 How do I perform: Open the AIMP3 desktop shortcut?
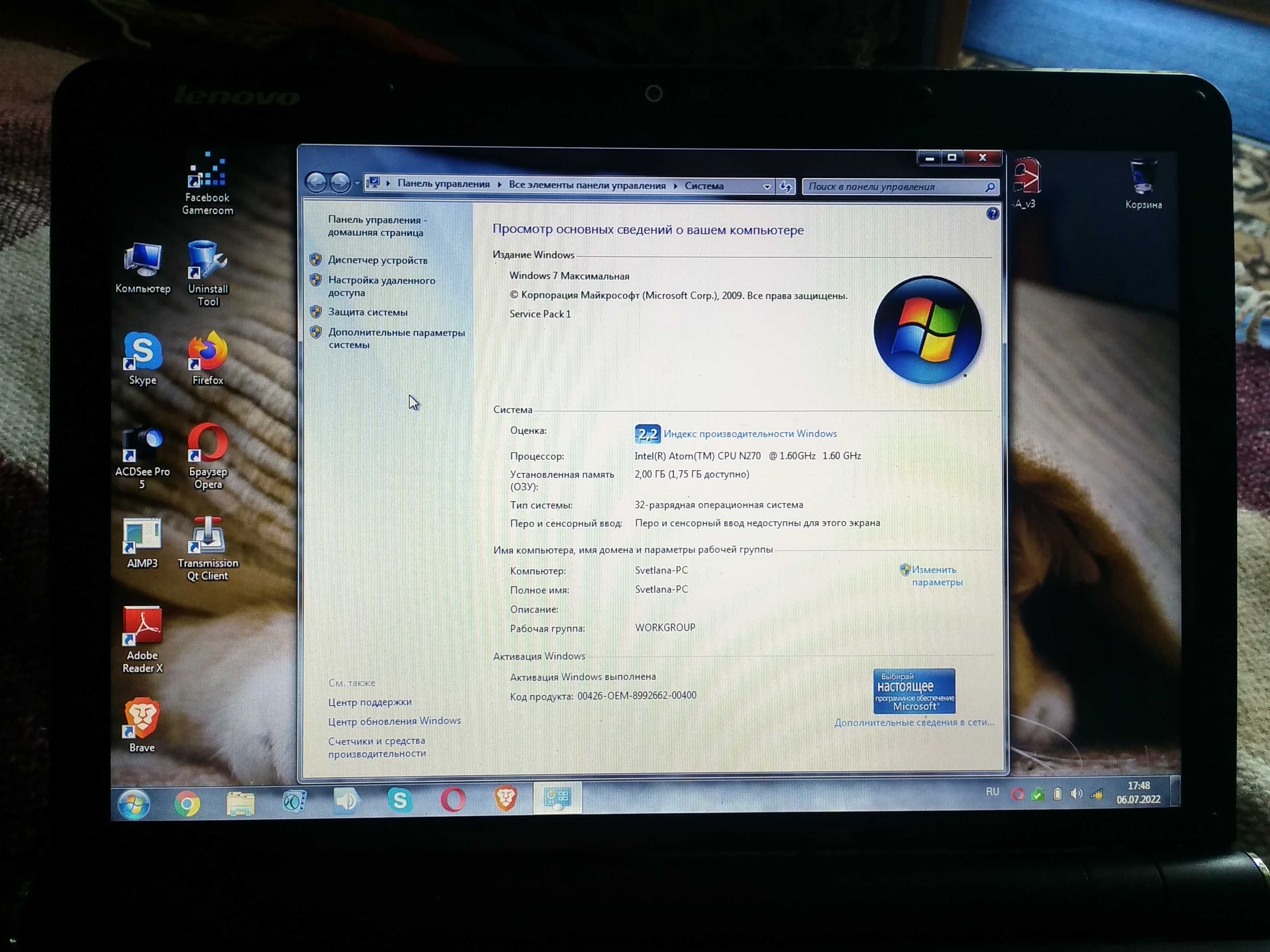[142, 543]
